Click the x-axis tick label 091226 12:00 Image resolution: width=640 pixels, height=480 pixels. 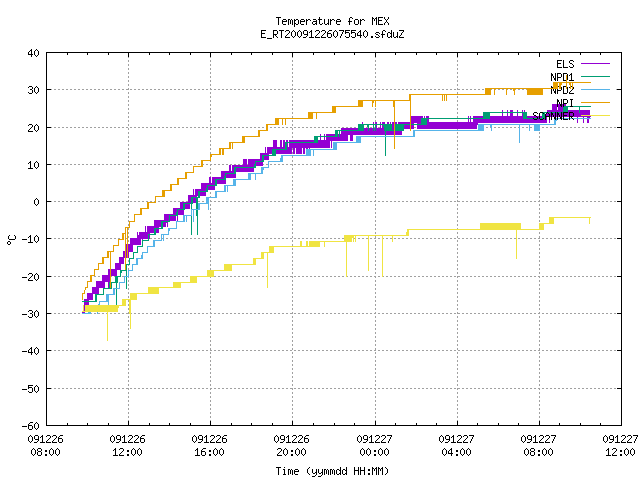(x=127, y=446)
